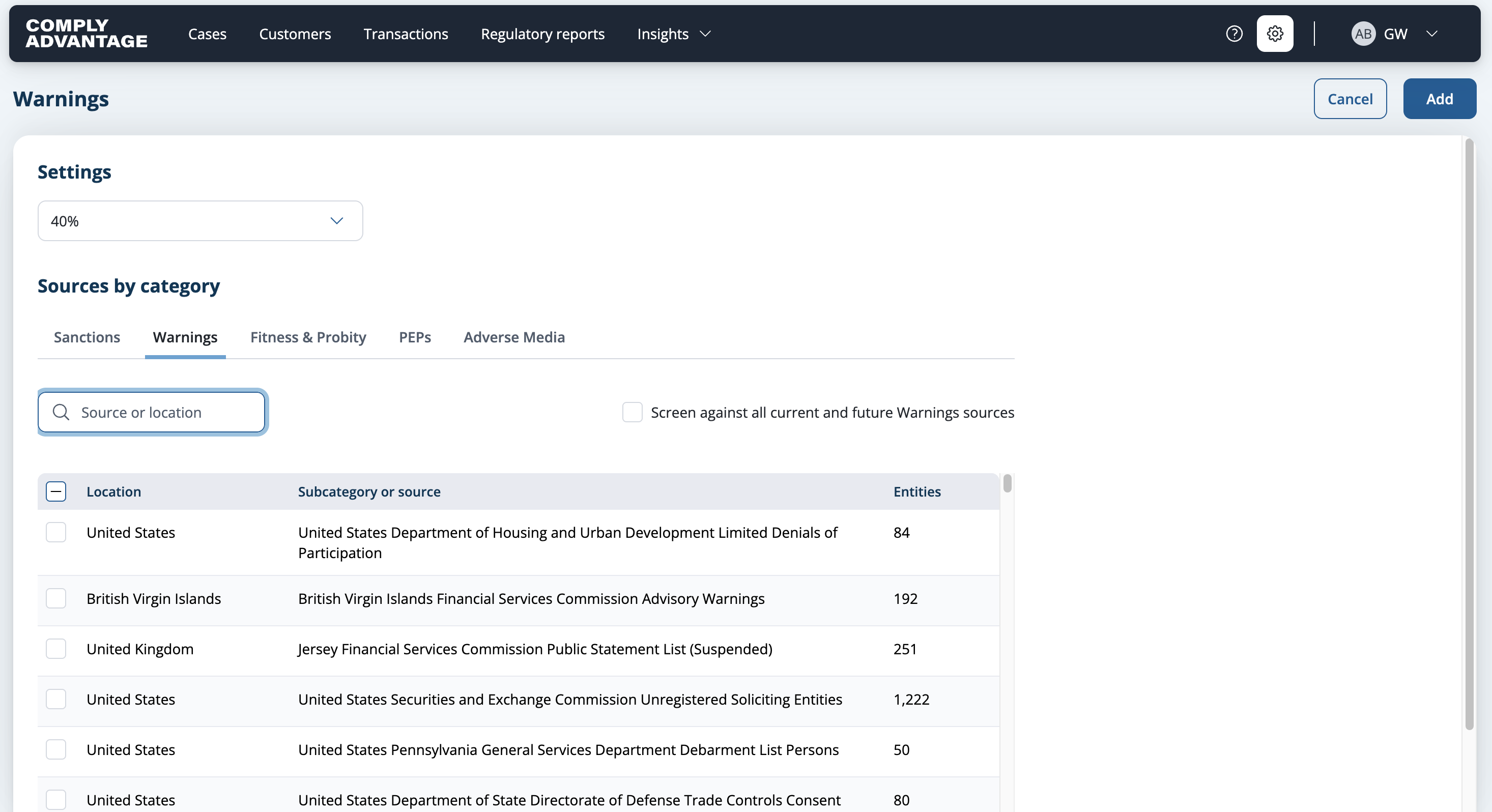
Task: Navigate to Regulatory reports
Action: pos(542,34)
